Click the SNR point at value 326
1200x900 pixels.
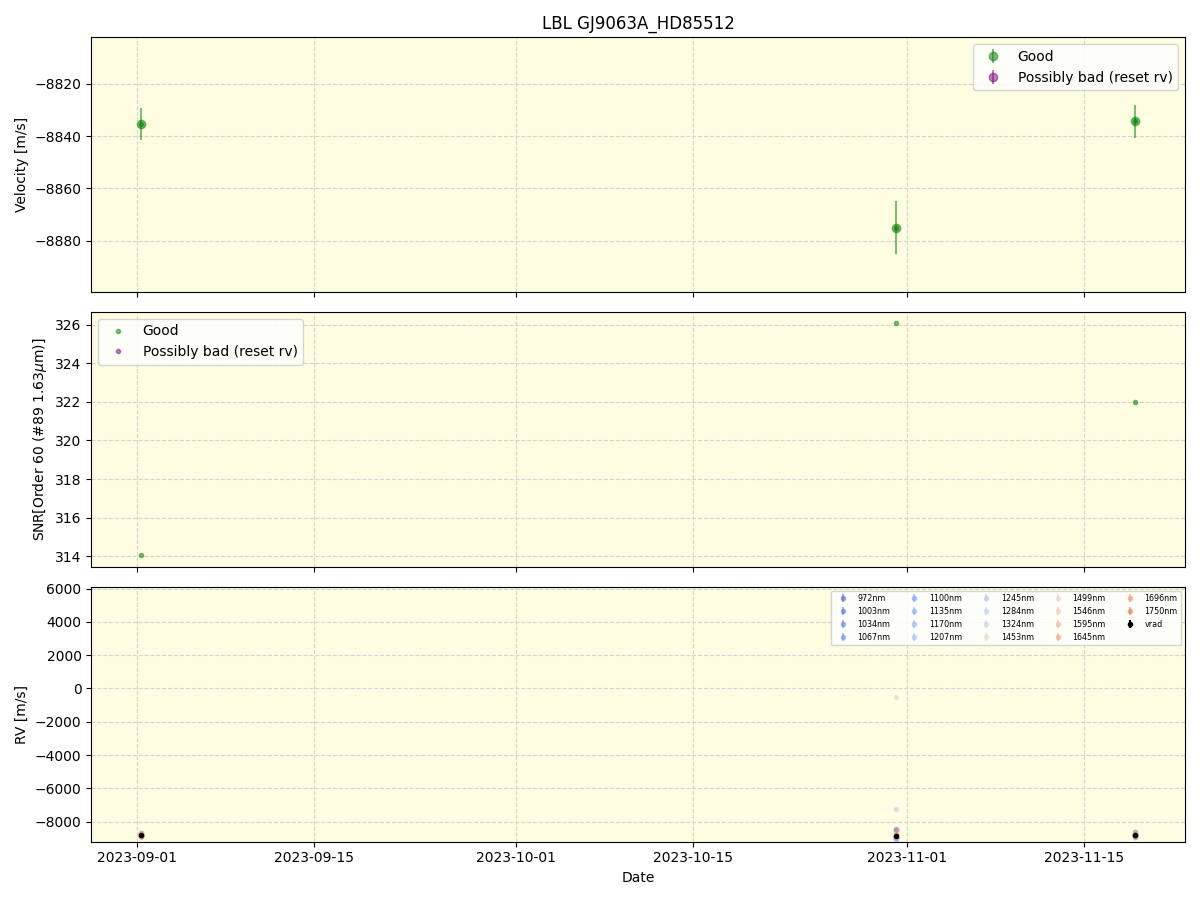896,323
